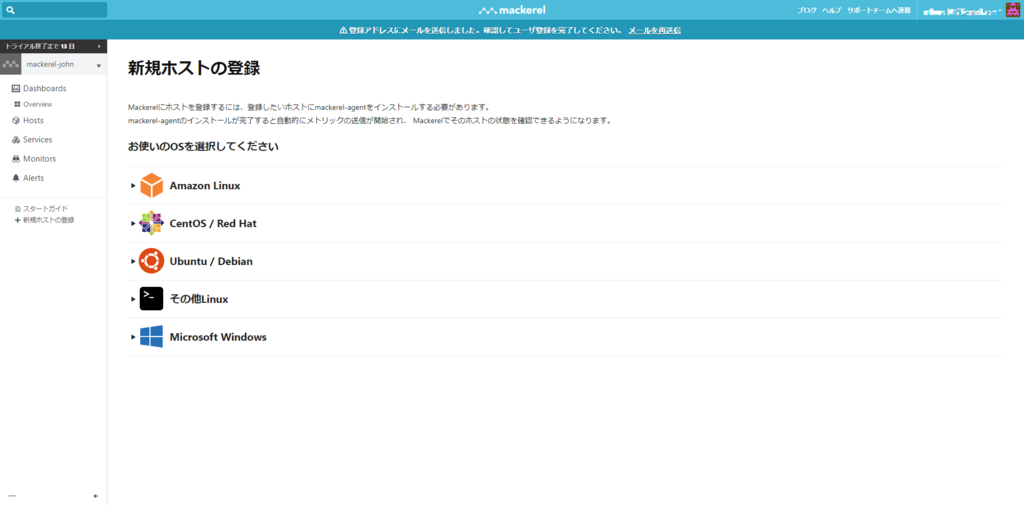Screen dimensions: 1024x506
Task: Click the Dashboards chart icon
Action: click(x=16, y=88)
